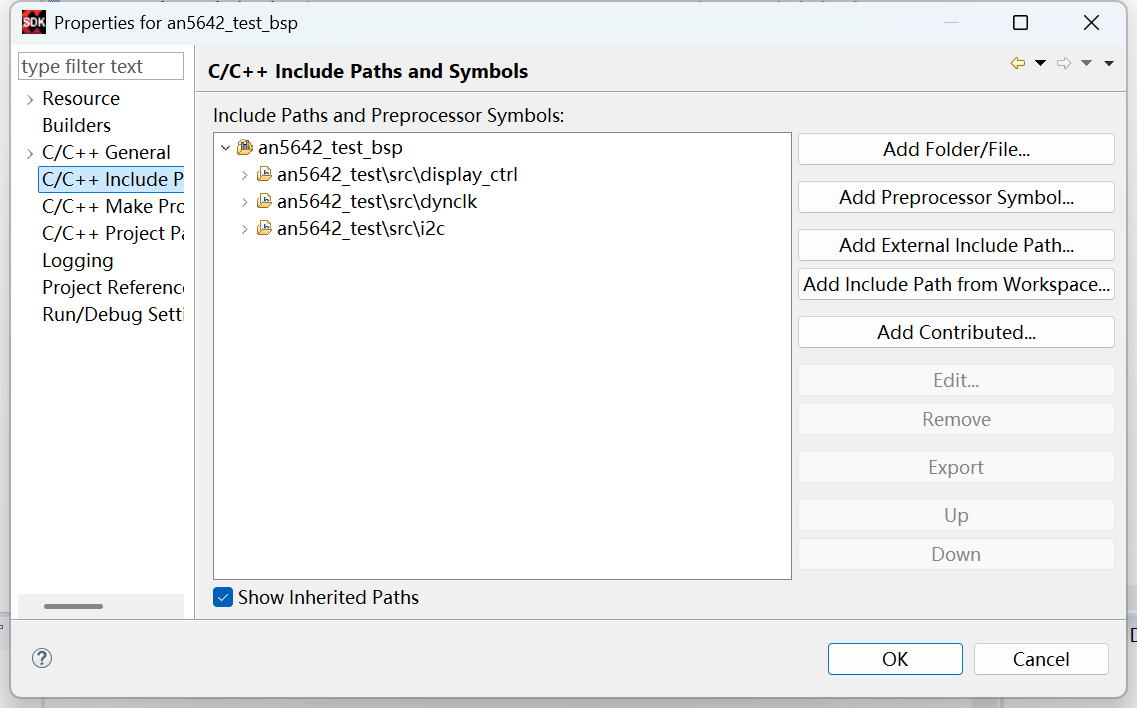This screenshot has height=708, width=1137.
Task: Click the dynclk include folder icon
Action: click(x=264, y=202)
